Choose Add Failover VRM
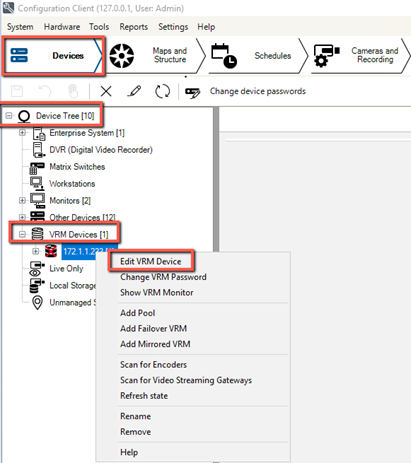The width and height of the screenshot is (411, 463). 153,329
